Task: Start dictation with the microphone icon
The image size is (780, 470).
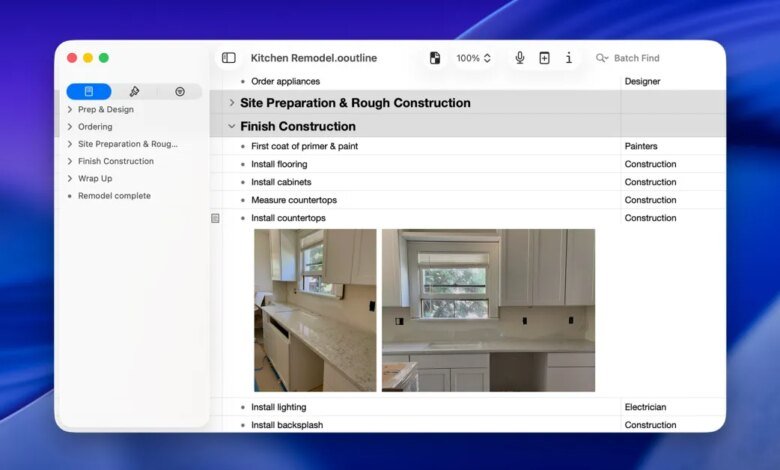Action: 520,58
